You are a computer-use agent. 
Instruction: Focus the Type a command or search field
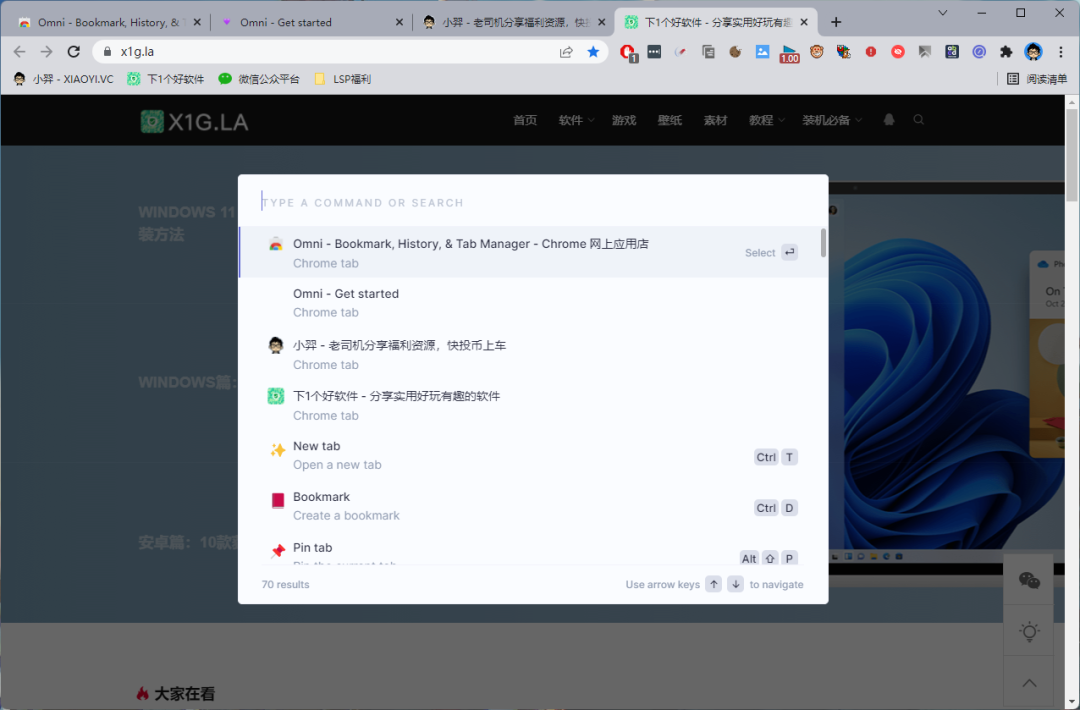[533, 202]
